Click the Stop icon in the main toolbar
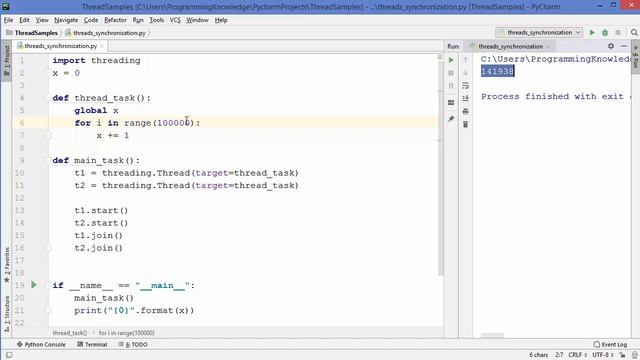Screen dimensions: 640x360 618,33
